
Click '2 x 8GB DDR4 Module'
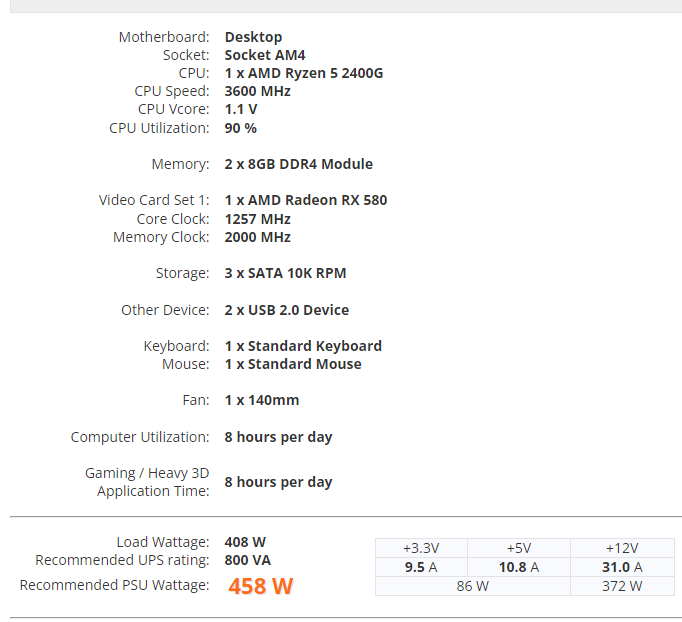click(298, 164)
